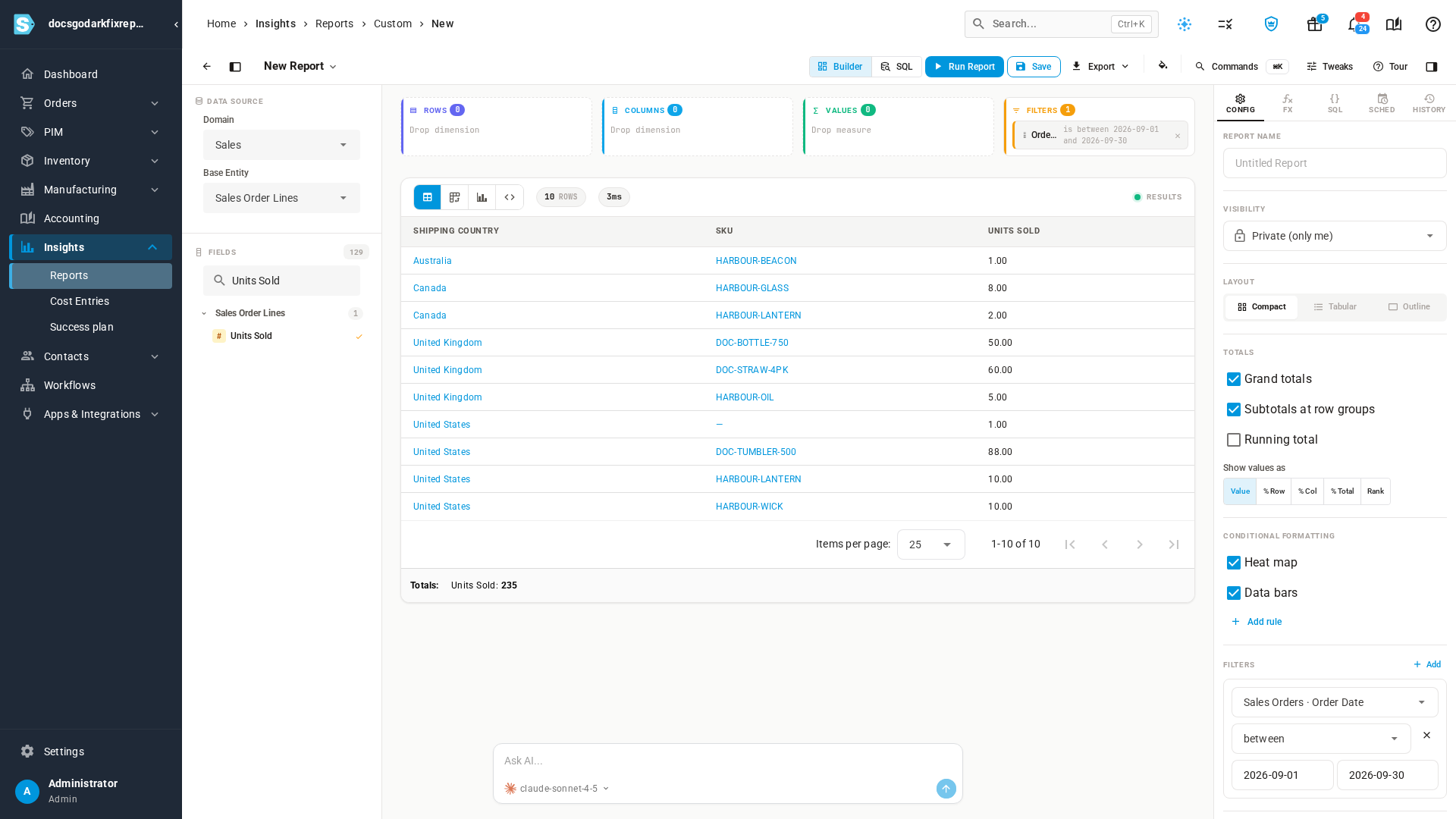Switch results to pivot view icon
This screenshot has width=1456, height=819.
coord(455,197)
